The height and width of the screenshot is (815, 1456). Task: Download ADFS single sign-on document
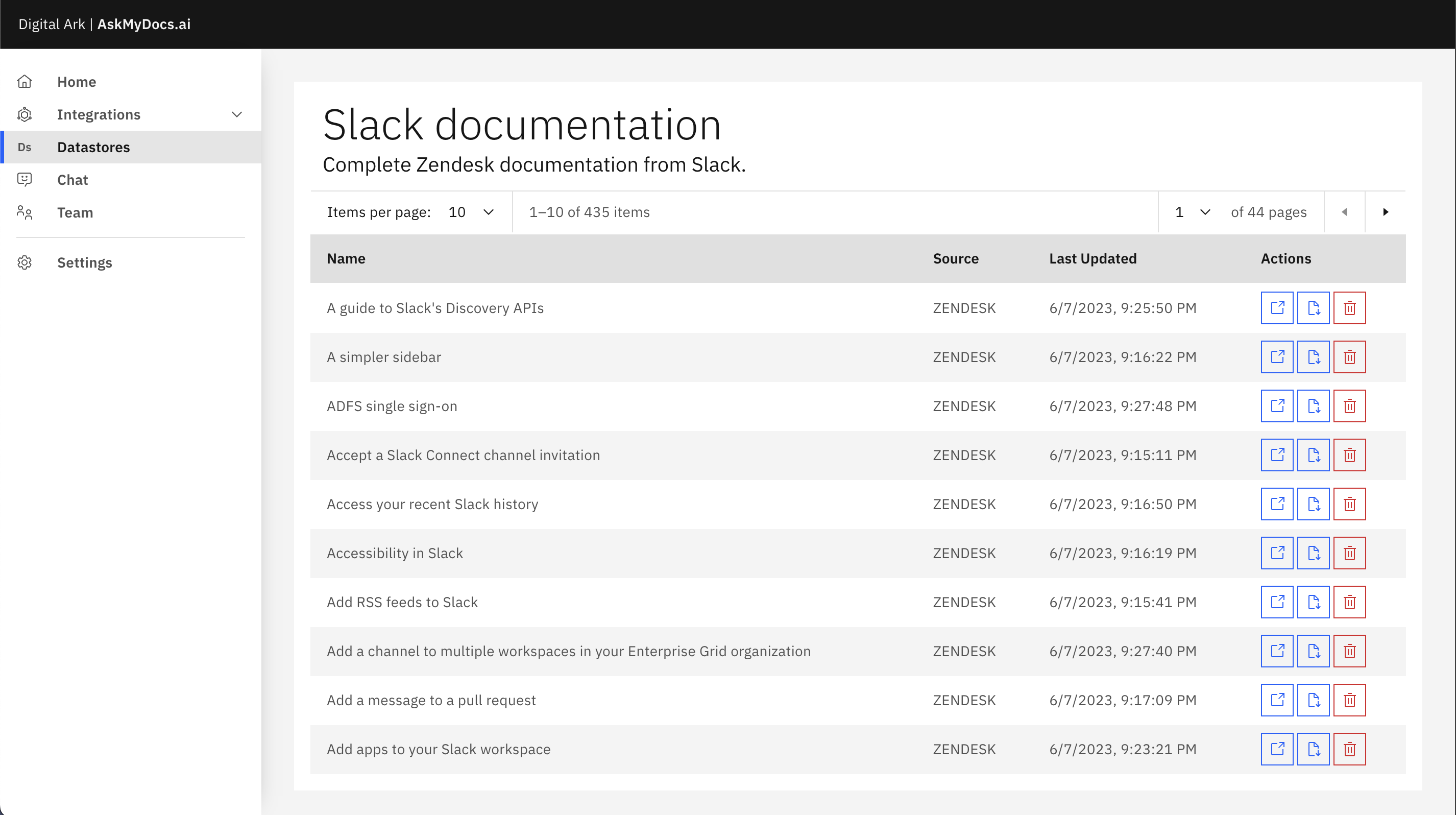tap(1313, 406)
